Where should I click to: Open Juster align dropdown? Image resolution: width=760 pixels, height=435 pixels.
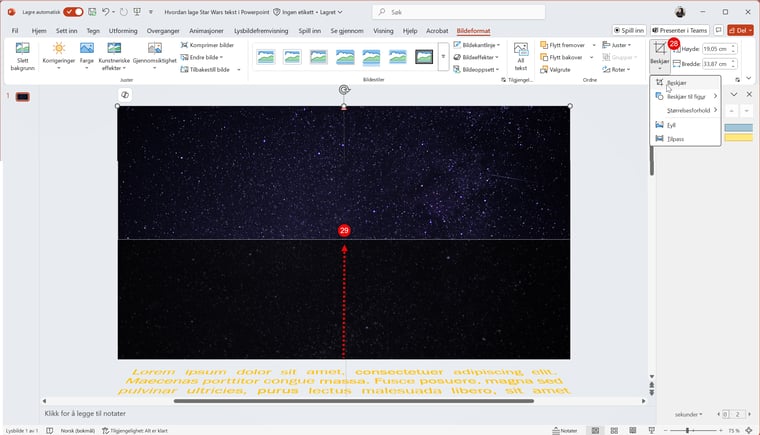[617, 45]
